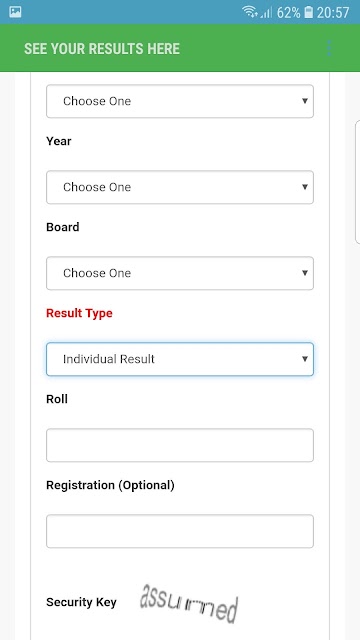Click the arrow on Result Type combo box
Viewport: 360px width, 640px height.
point(304,359)
